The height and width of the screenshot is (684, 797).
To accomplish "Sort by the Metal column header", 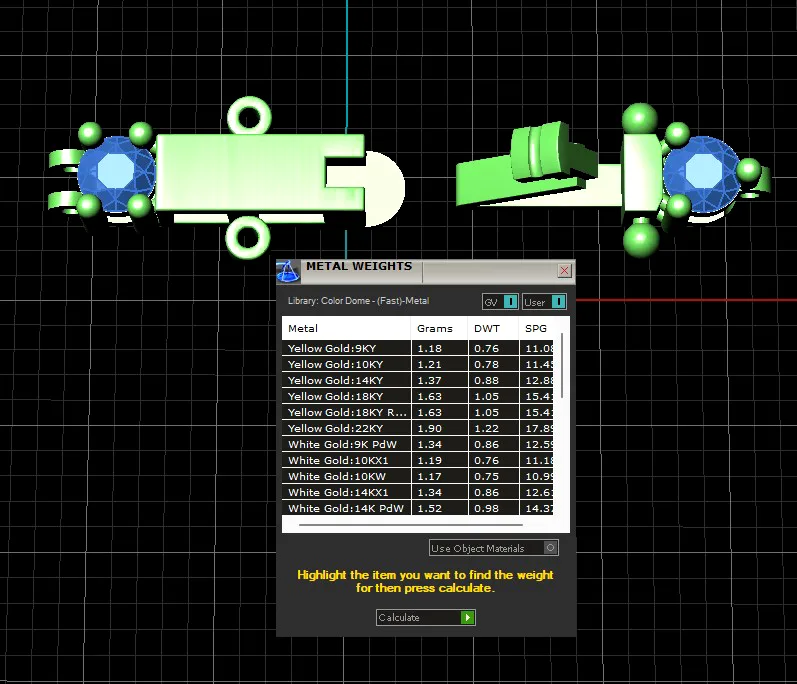I will (x=346, y=328).
